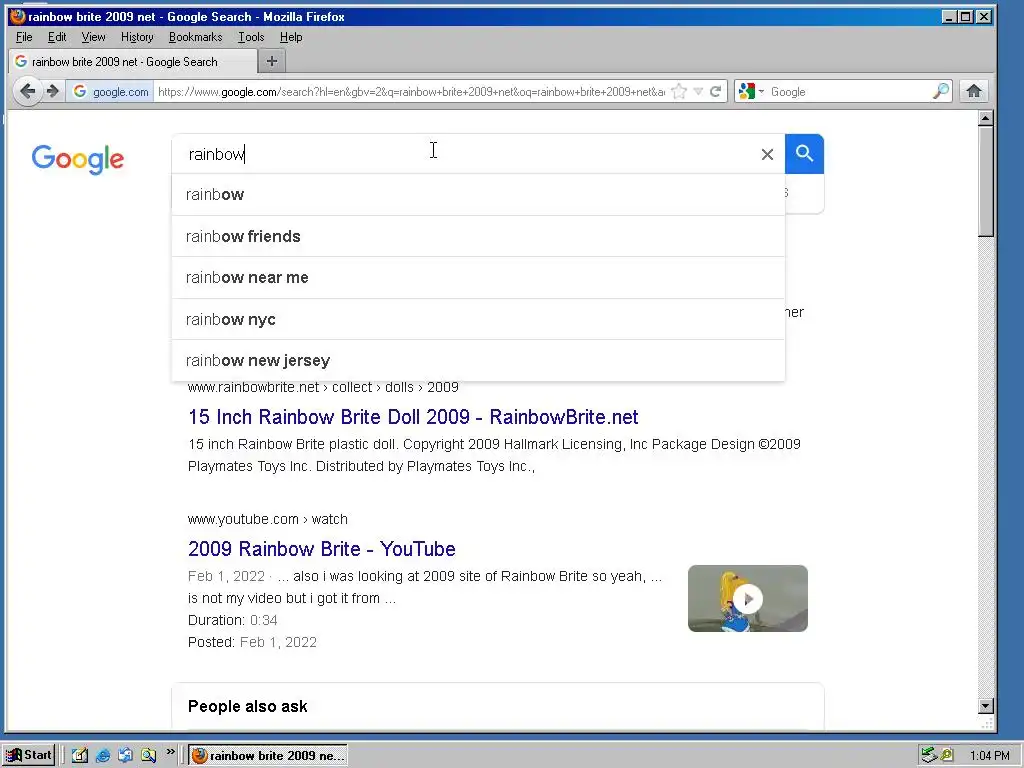Choose the 'rainbow nyc' suggestion
1024x768 pixels.
tap(478, 319)
